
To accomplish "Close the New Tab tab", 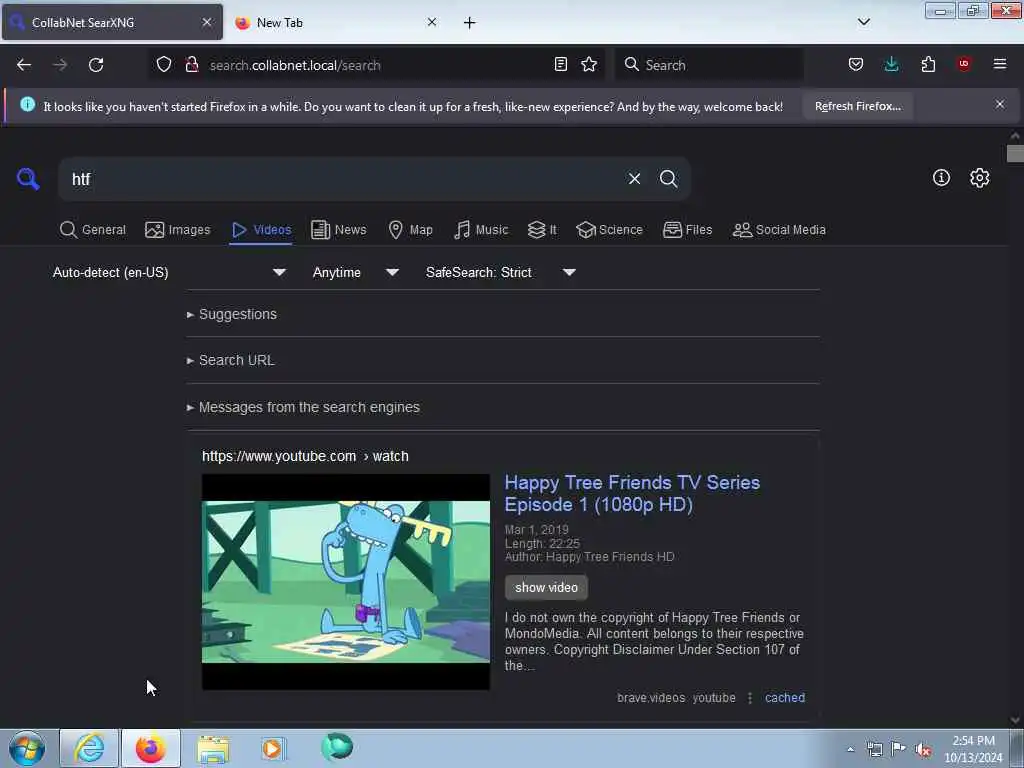I will pyautogui.click(x=432, y=22).
